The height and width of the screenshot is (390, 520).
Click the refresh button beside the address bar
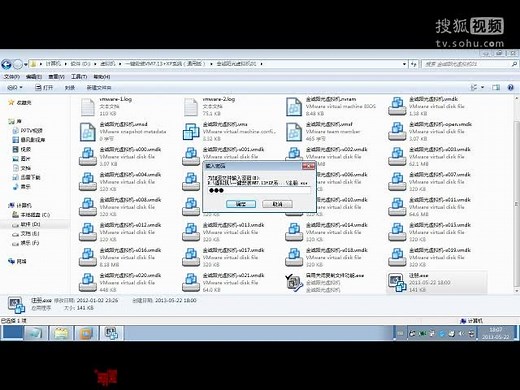tap(414, 64)
